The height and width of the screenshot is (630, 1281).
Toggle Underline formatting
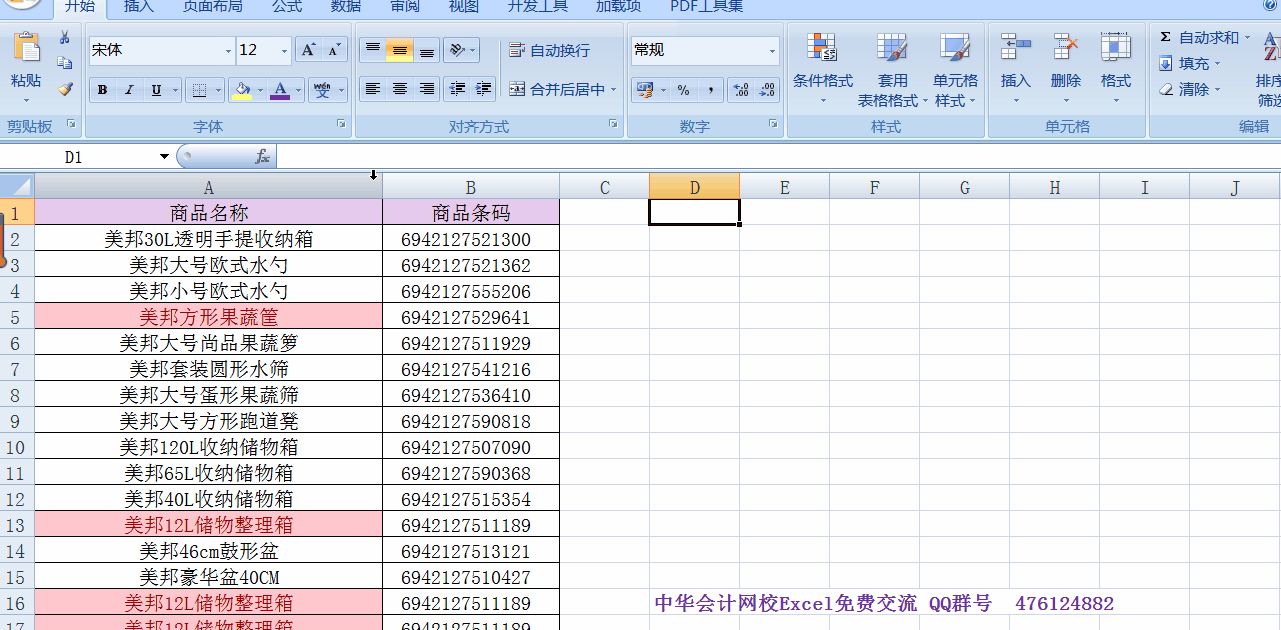(x=156, y=90)
